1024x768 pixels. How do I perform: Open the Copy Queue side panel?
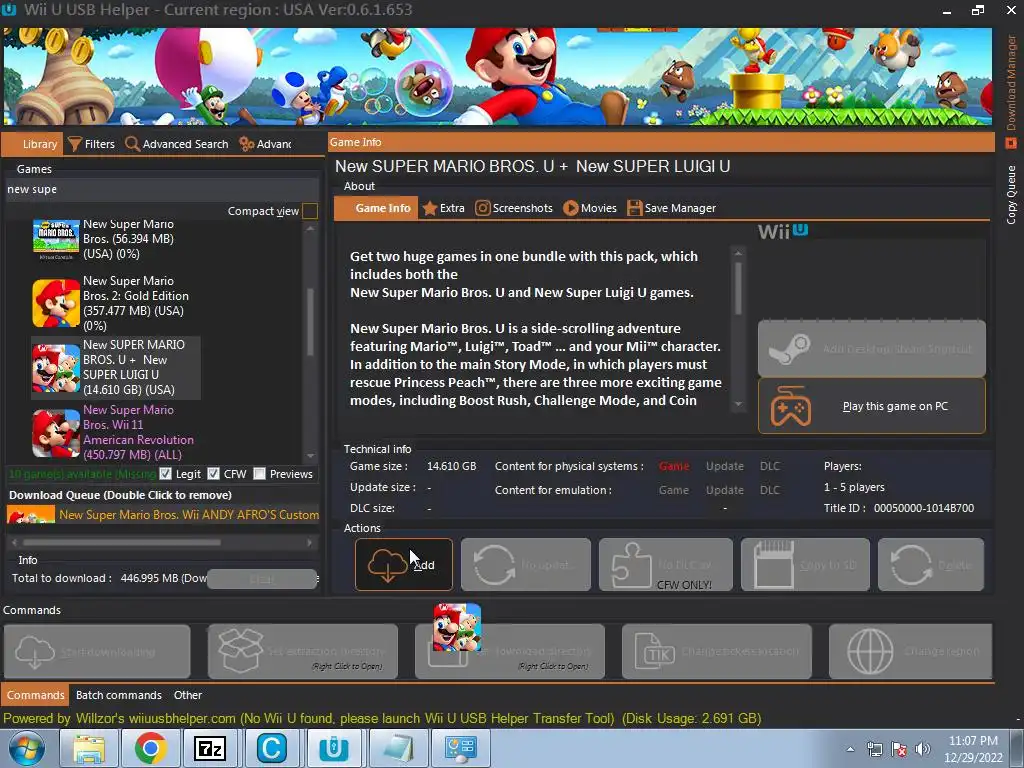point(1011,195)
